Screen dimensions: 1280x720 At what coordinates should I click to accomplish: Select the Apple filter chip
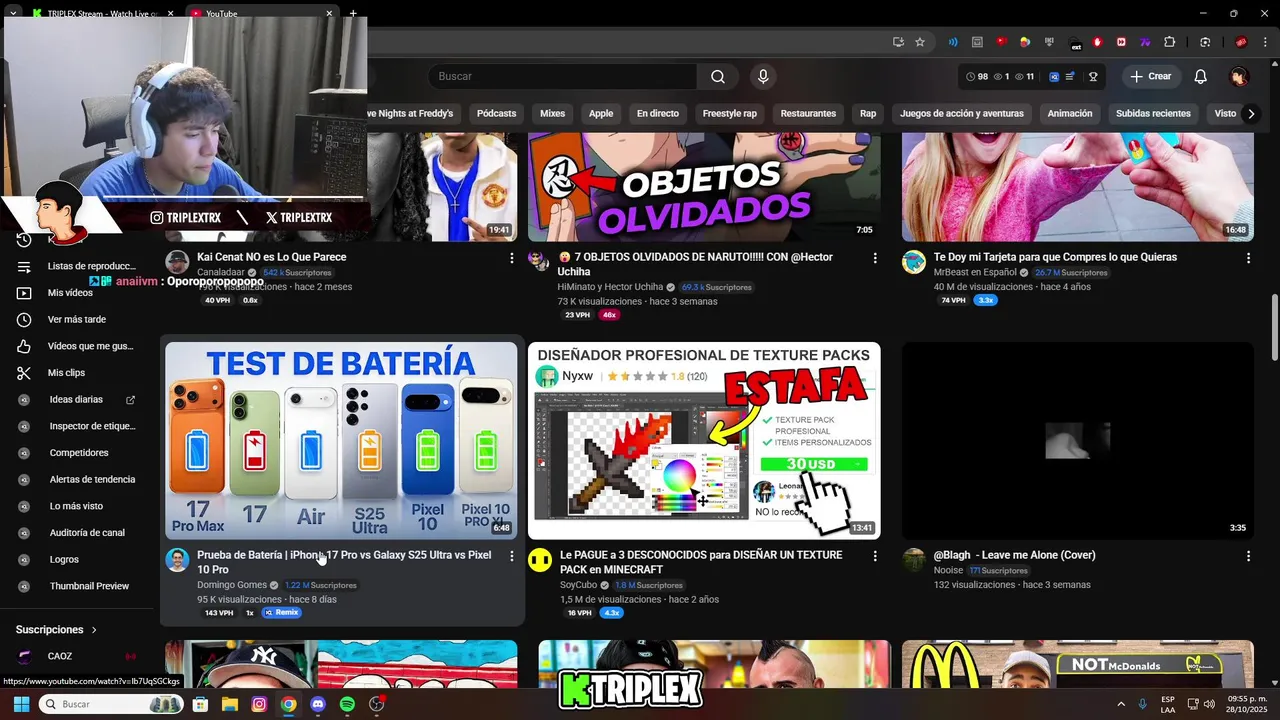(x=601, y=114)
